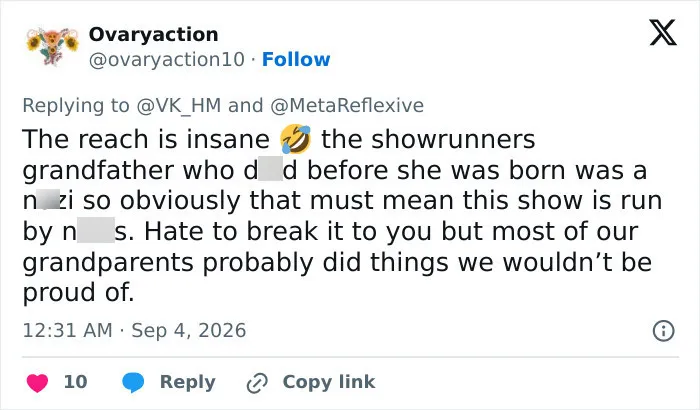Open the Ovaryaction display name

(x=154, y=34)
